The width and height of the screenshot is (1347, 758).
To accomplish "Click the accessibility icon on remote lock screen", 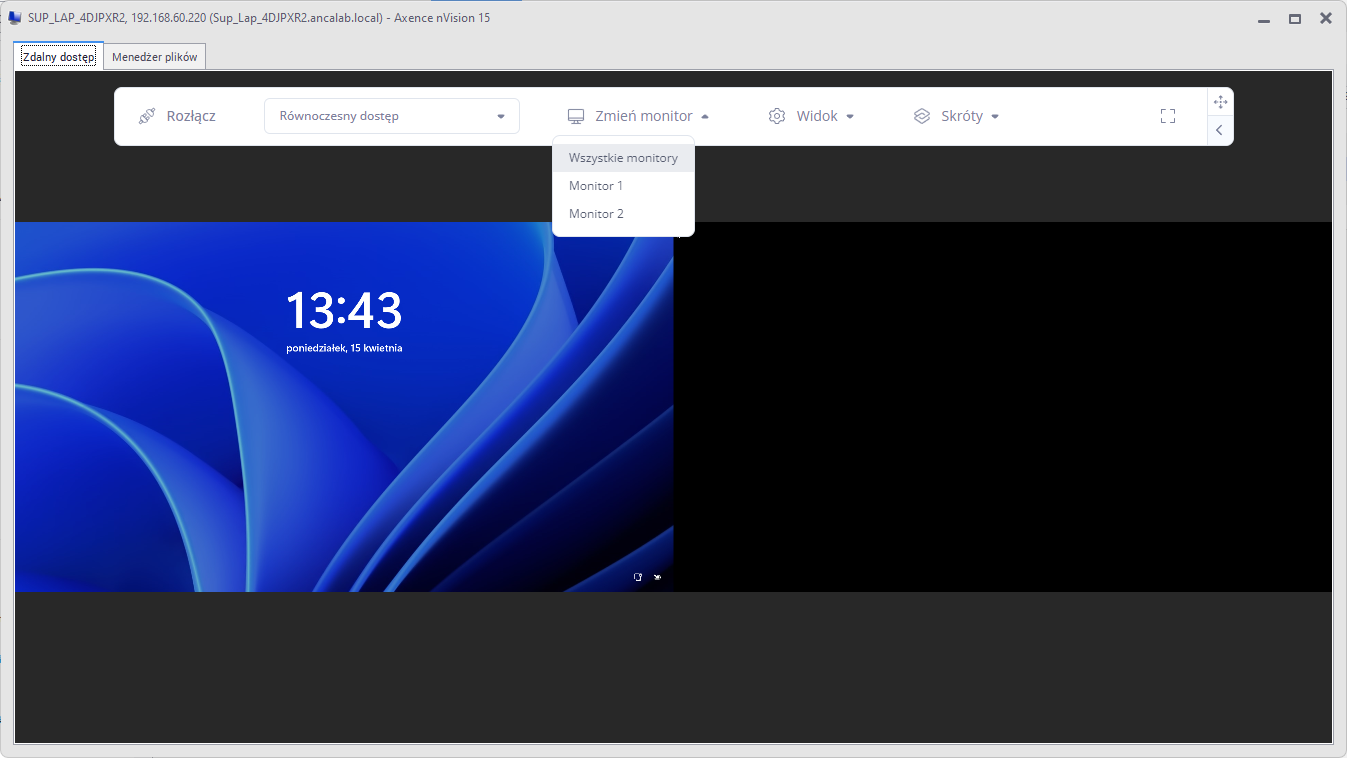I will (657, 577).
